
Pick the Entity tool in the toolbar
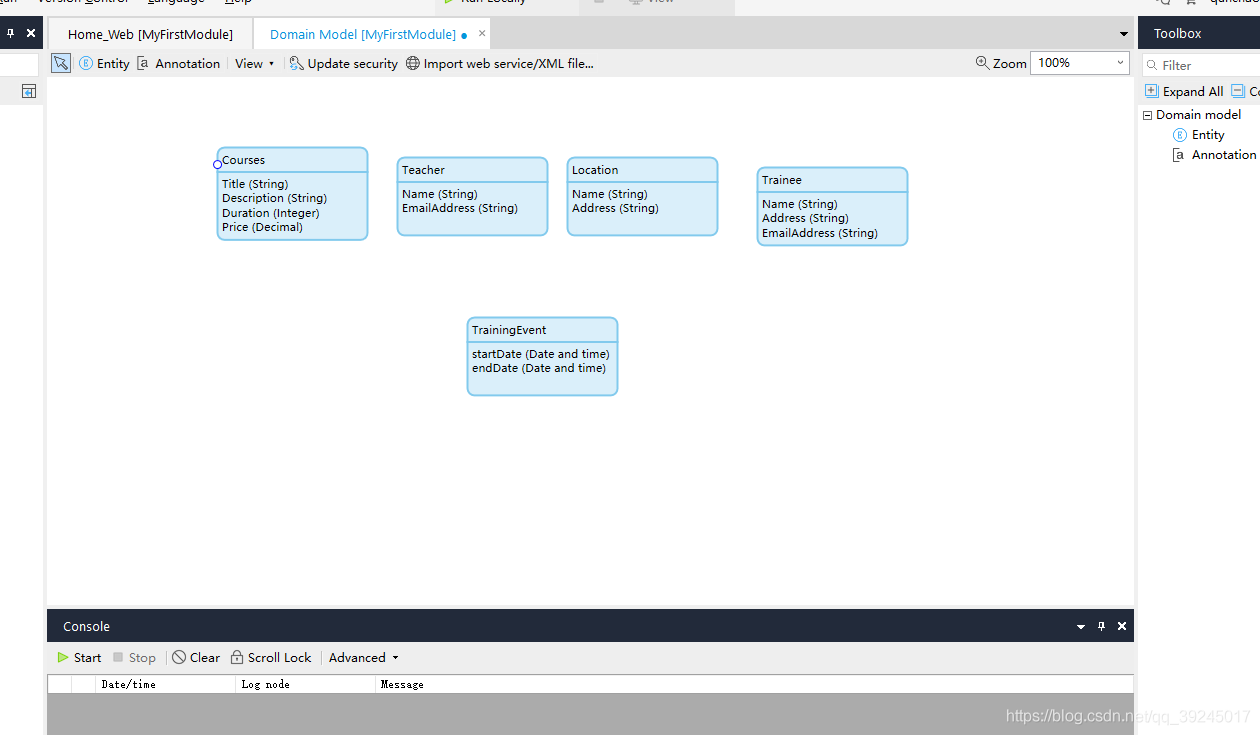[104, 63]
